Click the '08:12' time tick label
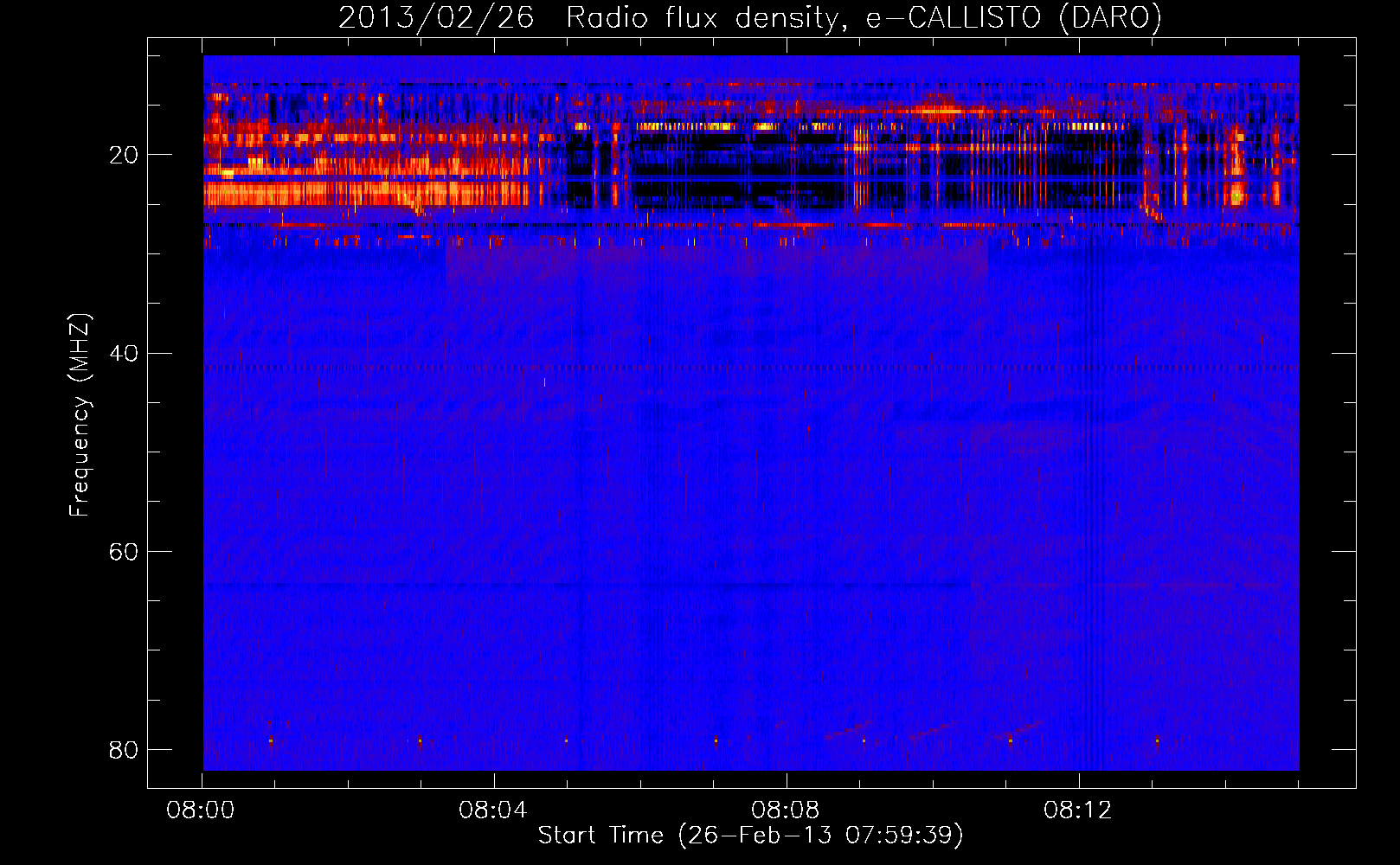The image size is (1400, 865). coord(1077,811)
